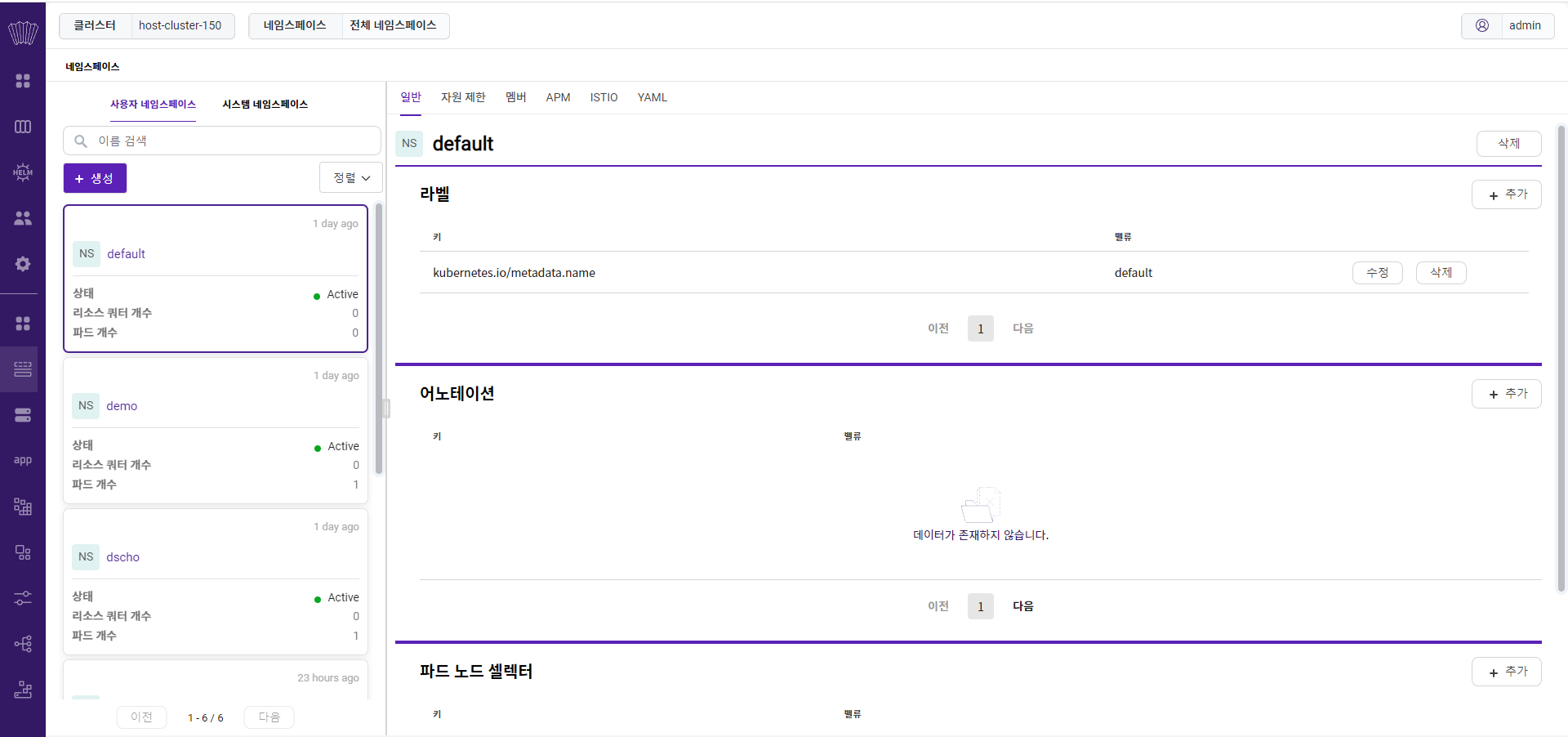This screenshot has height=737, width=1568.
Task: Select the 시스템 네임스페이스 tab
Action: tap(265, 105)
